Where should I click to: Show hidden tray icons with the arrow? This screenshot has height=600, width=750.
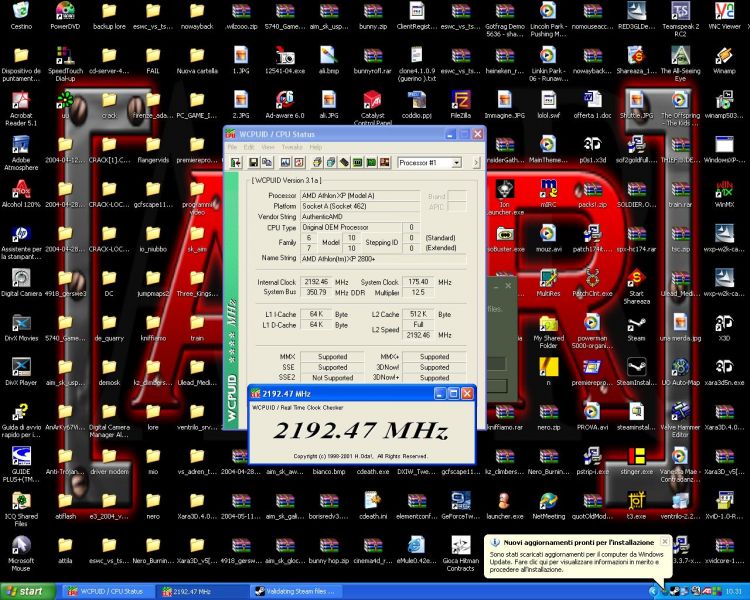tap(652, 591)
